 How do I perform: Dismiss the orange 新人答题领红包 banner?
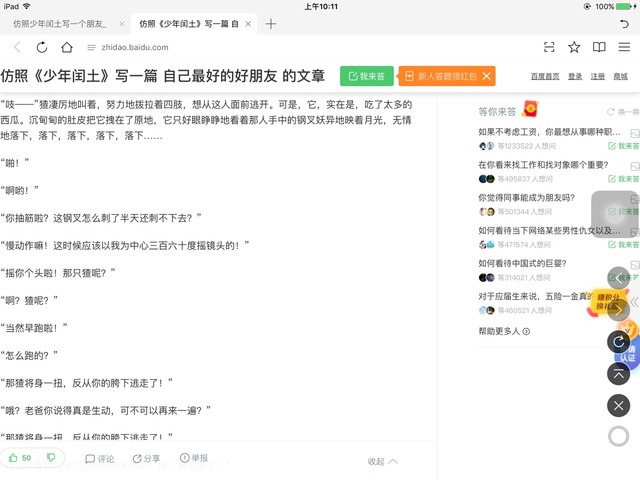pos(486,76)
